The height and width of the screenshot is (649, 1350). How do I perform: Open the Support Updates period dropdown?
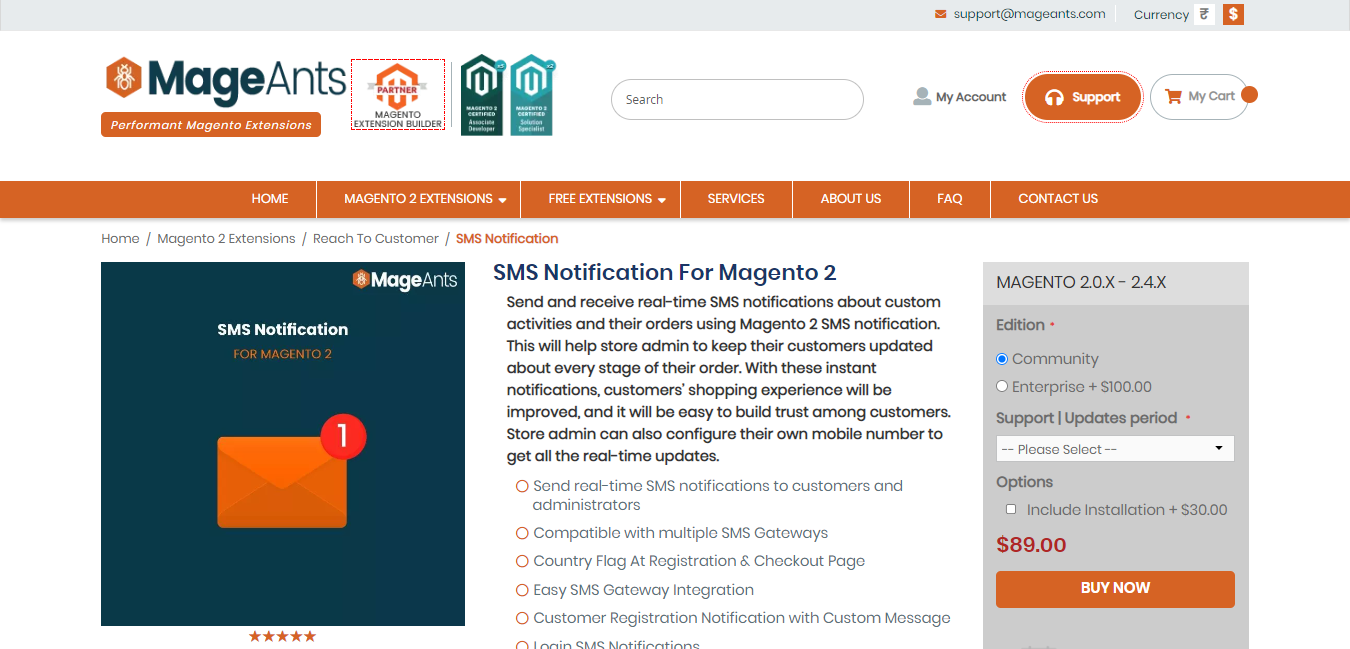pos(1115,449)
